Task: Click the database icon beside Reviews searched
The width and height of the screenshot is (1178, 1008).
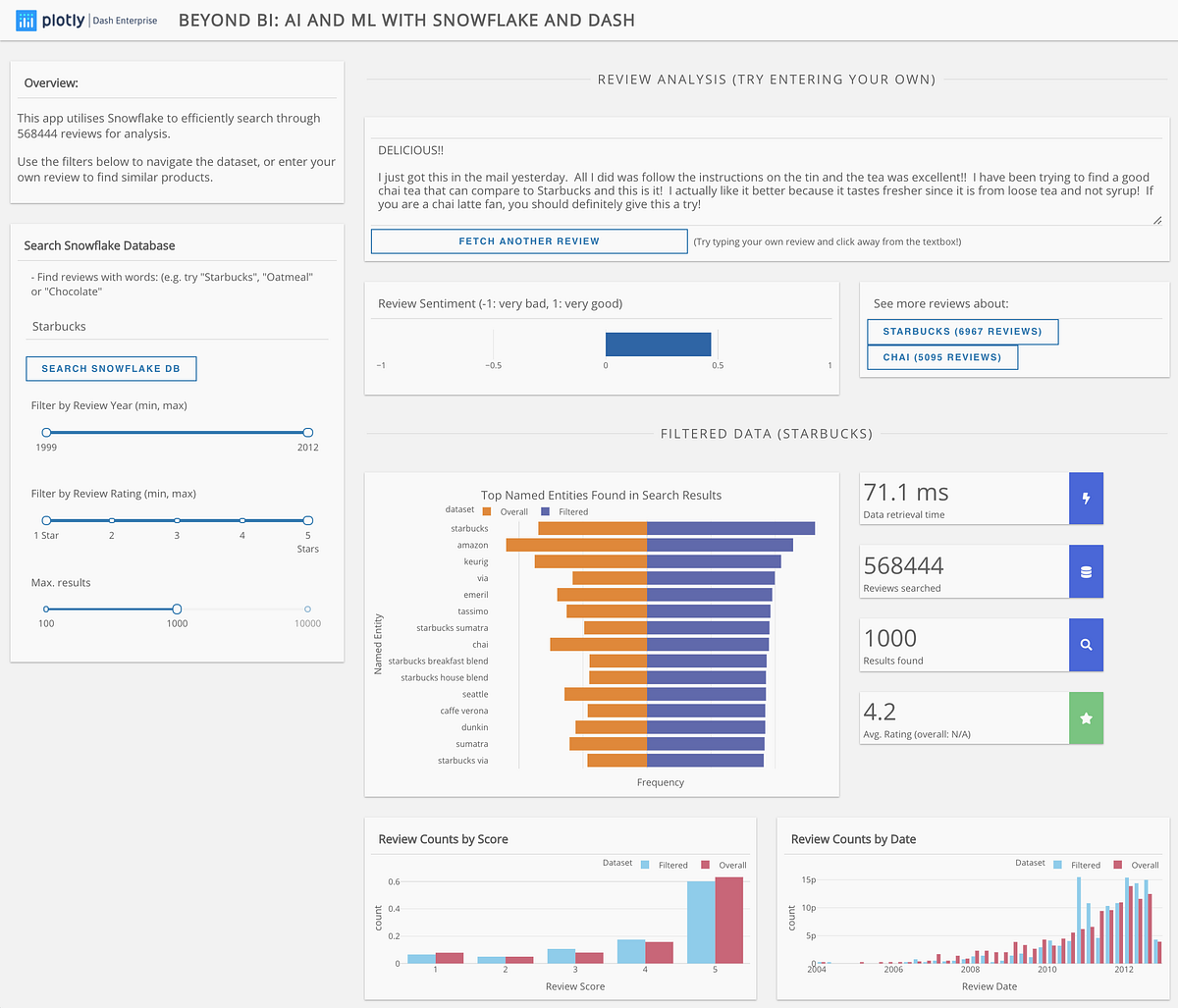Action: (1087, 571)
